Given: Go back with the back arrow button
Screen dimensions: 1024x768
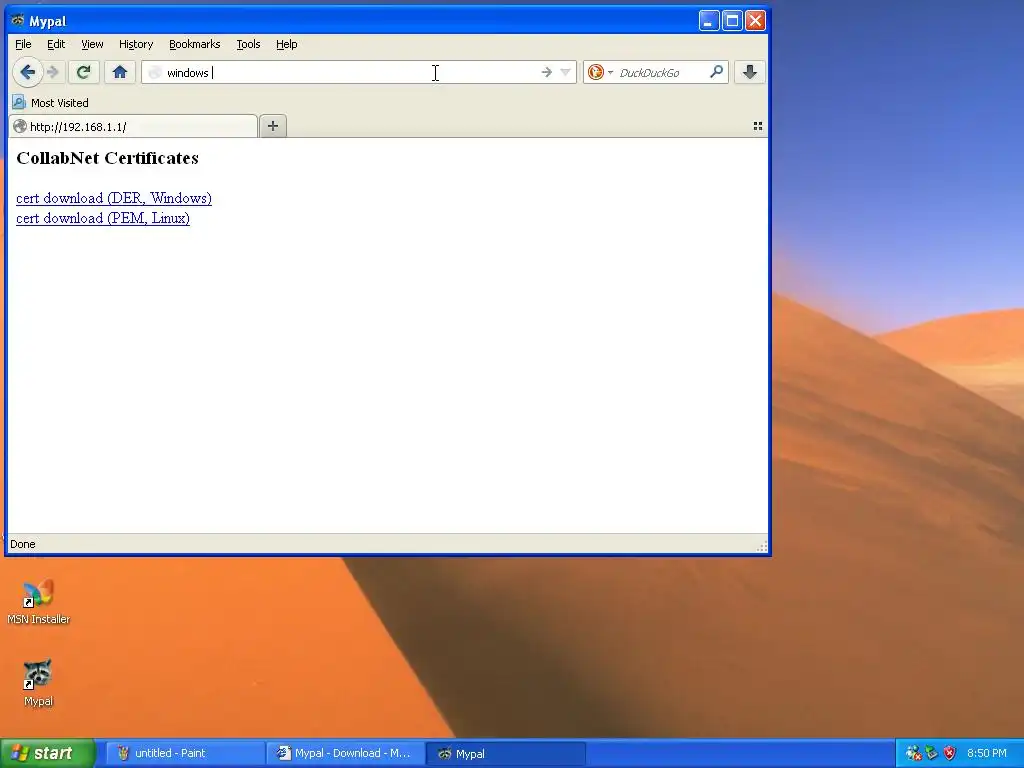Looking at the screenshot, I should pos(27,72).
